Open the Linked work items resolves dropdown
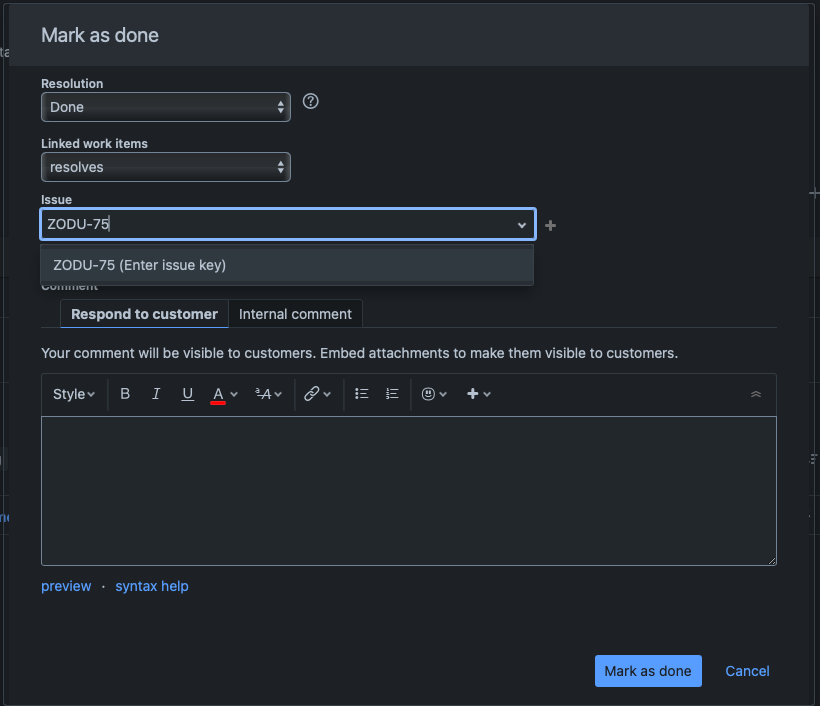This screenshot has width=820, height=706. click(x=165, y=167)
